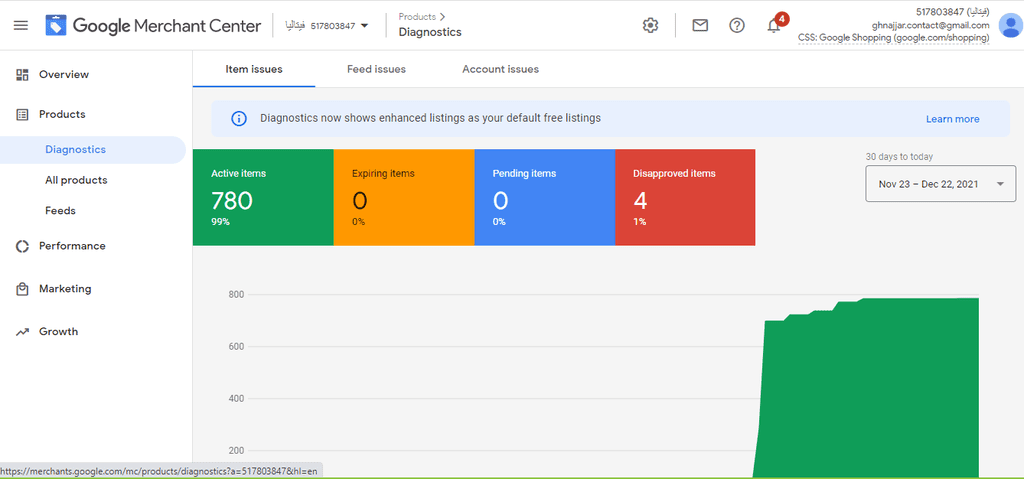Open the help question mark icon
The width and height of the screenshot is (1024, 479).
(737, 25)
